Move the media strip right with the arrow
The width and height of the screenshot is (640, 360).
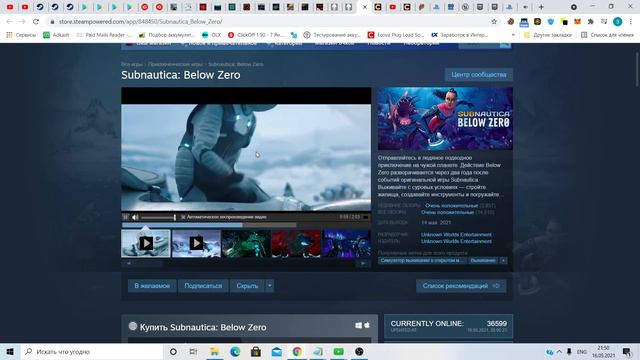click(363, 263)
